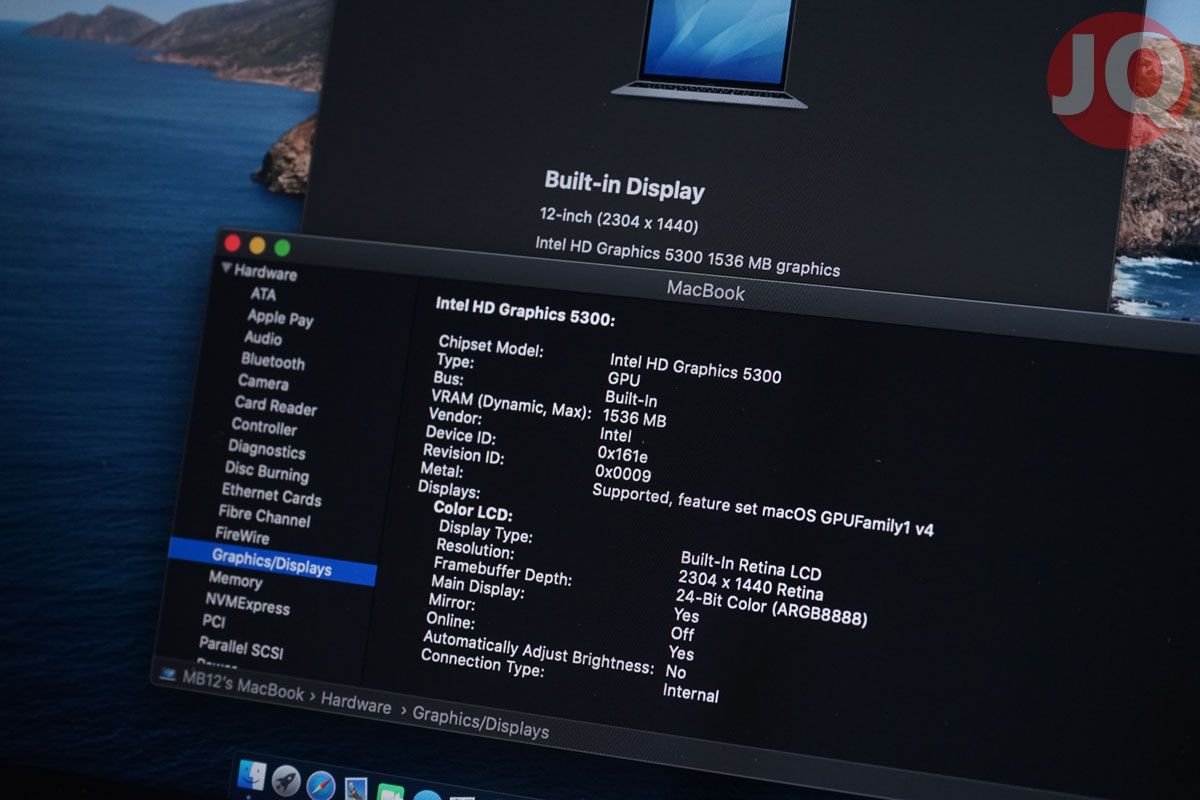
Task: Select Fibre Channel in the sidebar
Action: click(264, 516)
